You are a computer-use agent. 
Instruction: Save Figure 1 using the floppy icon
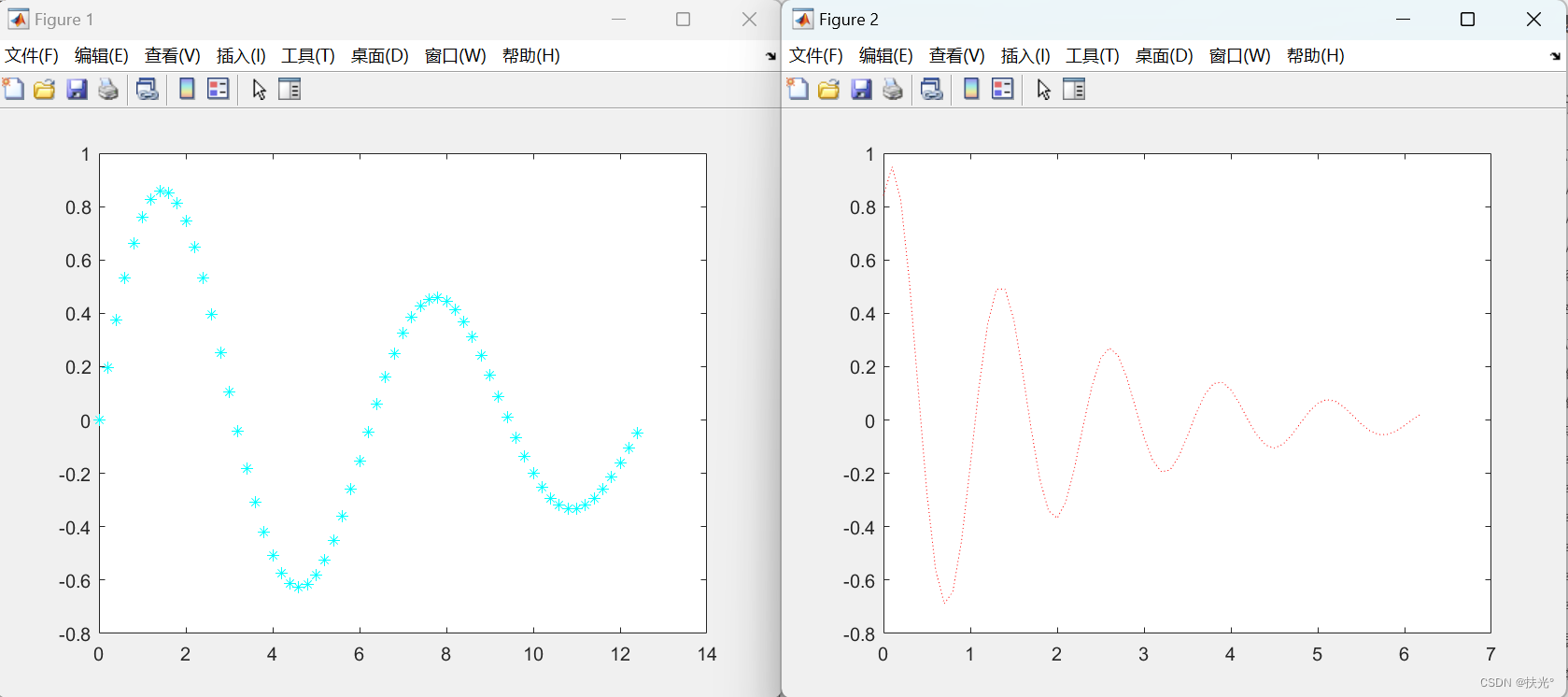[x=77, y=89]
